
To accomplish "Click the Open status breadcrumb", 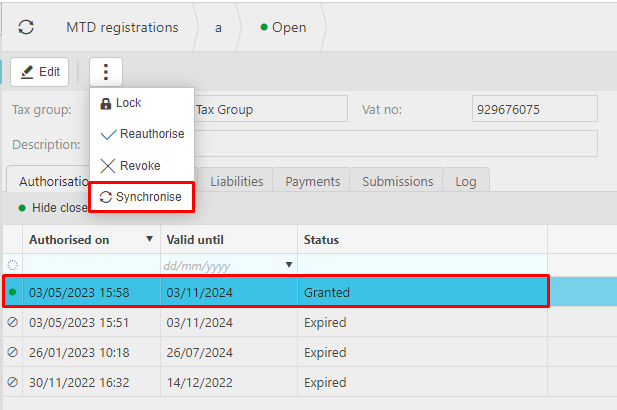I will pyautogui.click(x=283, y=28).
